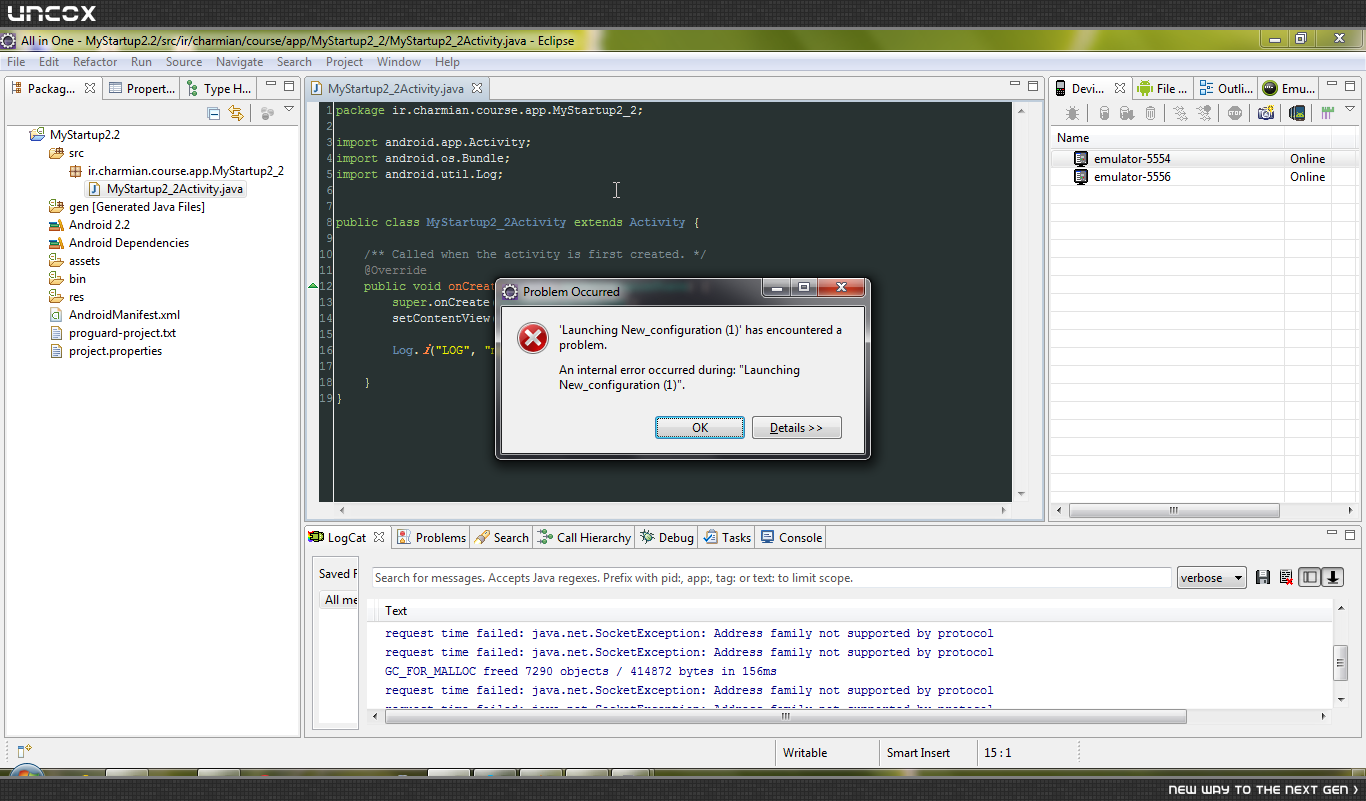Click the Debug selected process bug icon
Image resolution: width=1366 pixels, height=801 pixels.
point(1072,113)
